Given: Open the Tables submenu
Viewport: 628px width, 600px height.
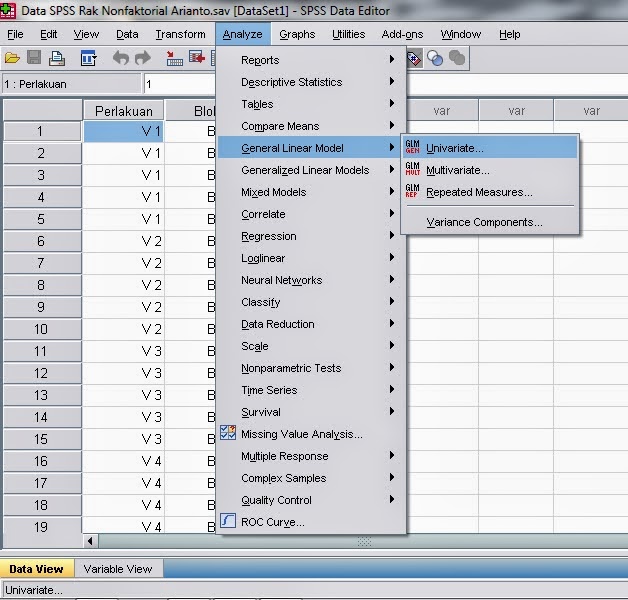Looking at the screenshot, I should click(311, 104).
